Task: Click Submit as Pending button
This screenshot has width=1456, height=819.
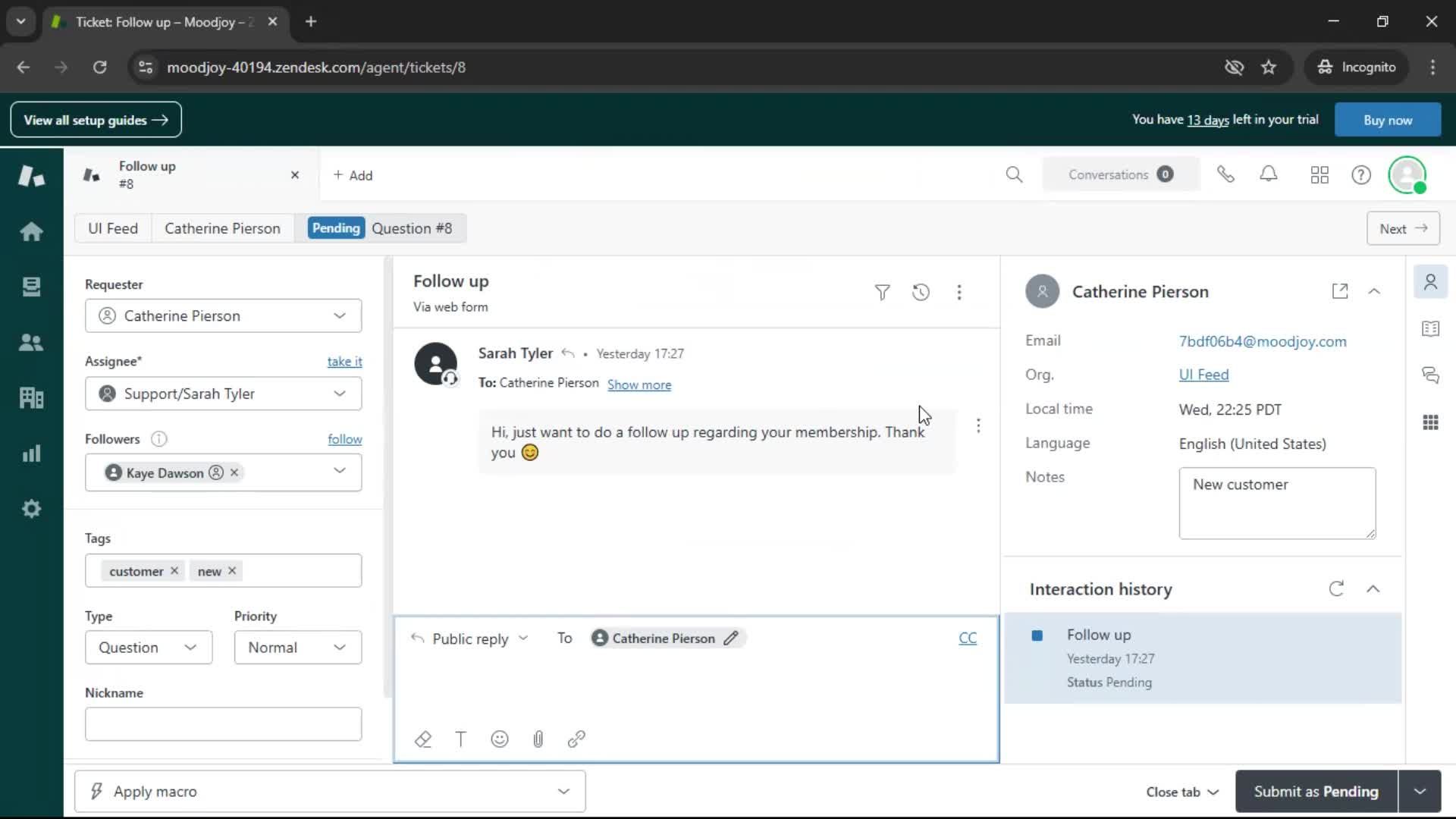Action: 1316,791
